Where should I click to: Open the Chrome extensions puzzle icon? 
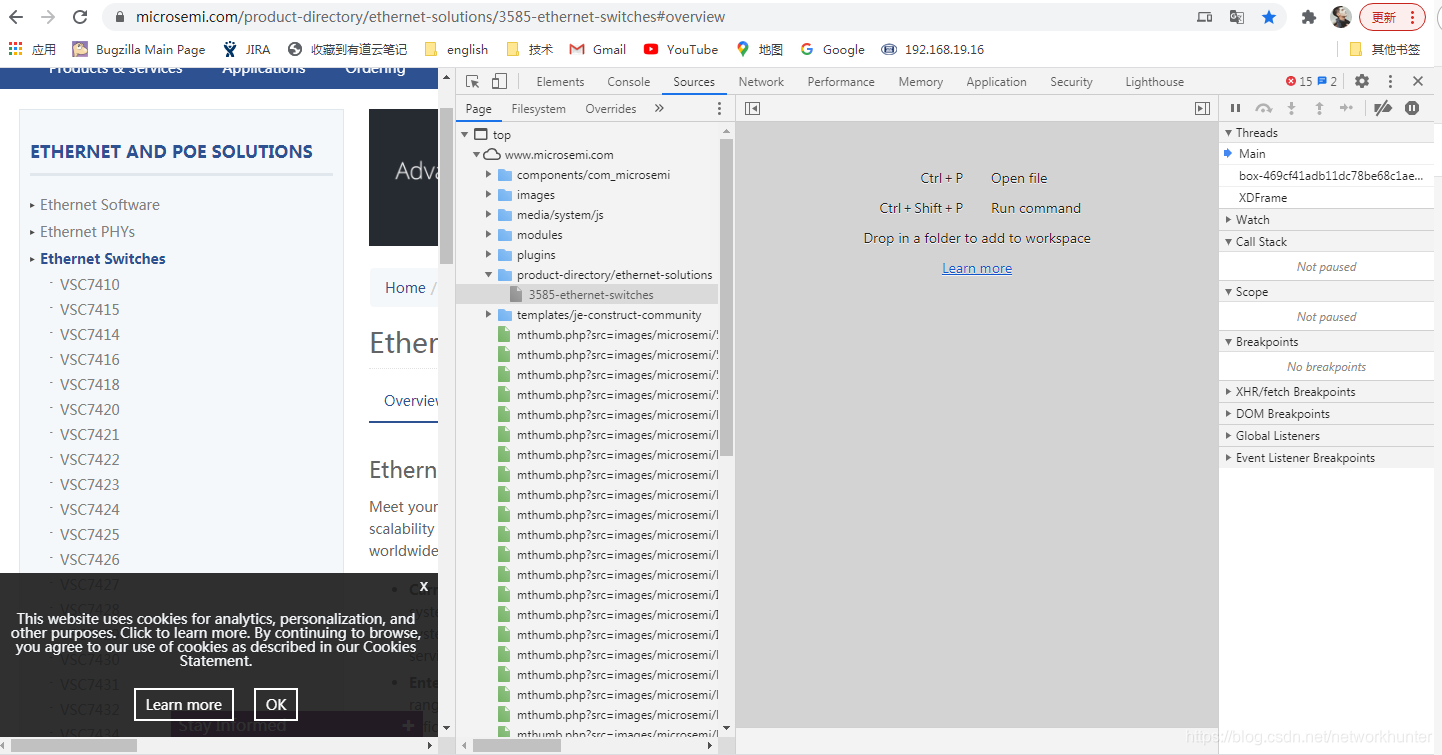point(1308,17)
